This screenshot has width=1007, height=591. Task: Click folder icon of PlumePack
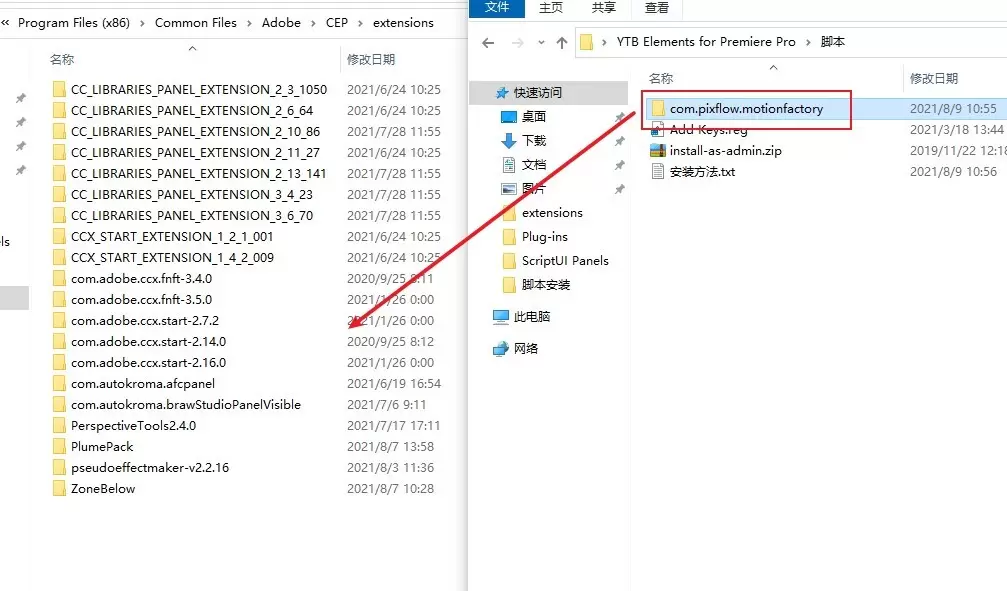(x=59, y=447)
